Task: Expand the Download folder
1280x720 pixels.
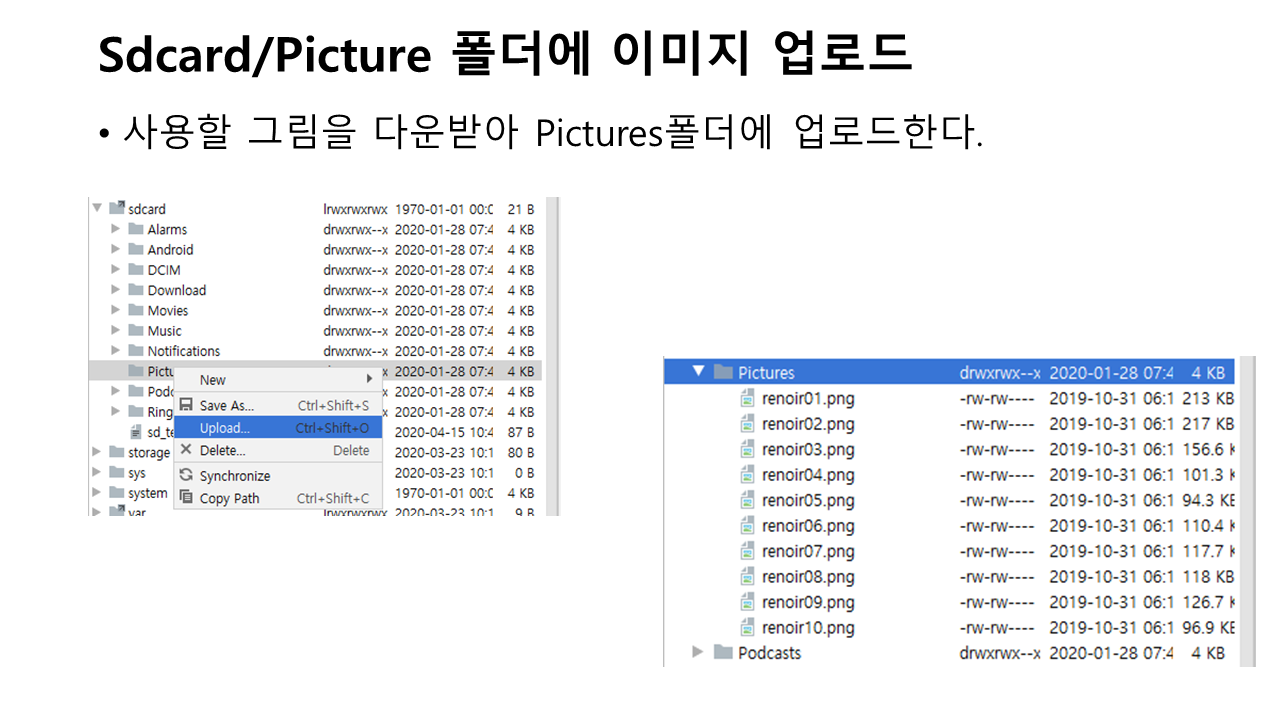Action: 116,291
